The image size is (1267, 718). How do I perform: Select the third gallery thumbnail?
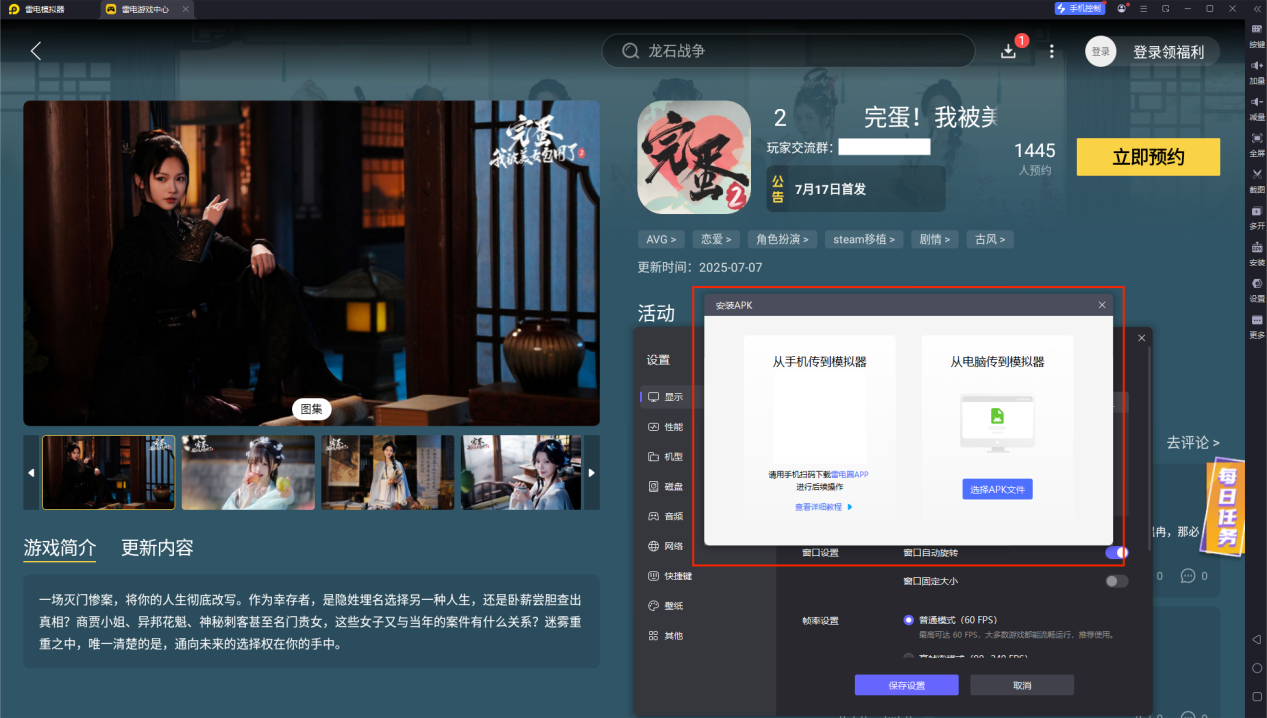(388, 472)
